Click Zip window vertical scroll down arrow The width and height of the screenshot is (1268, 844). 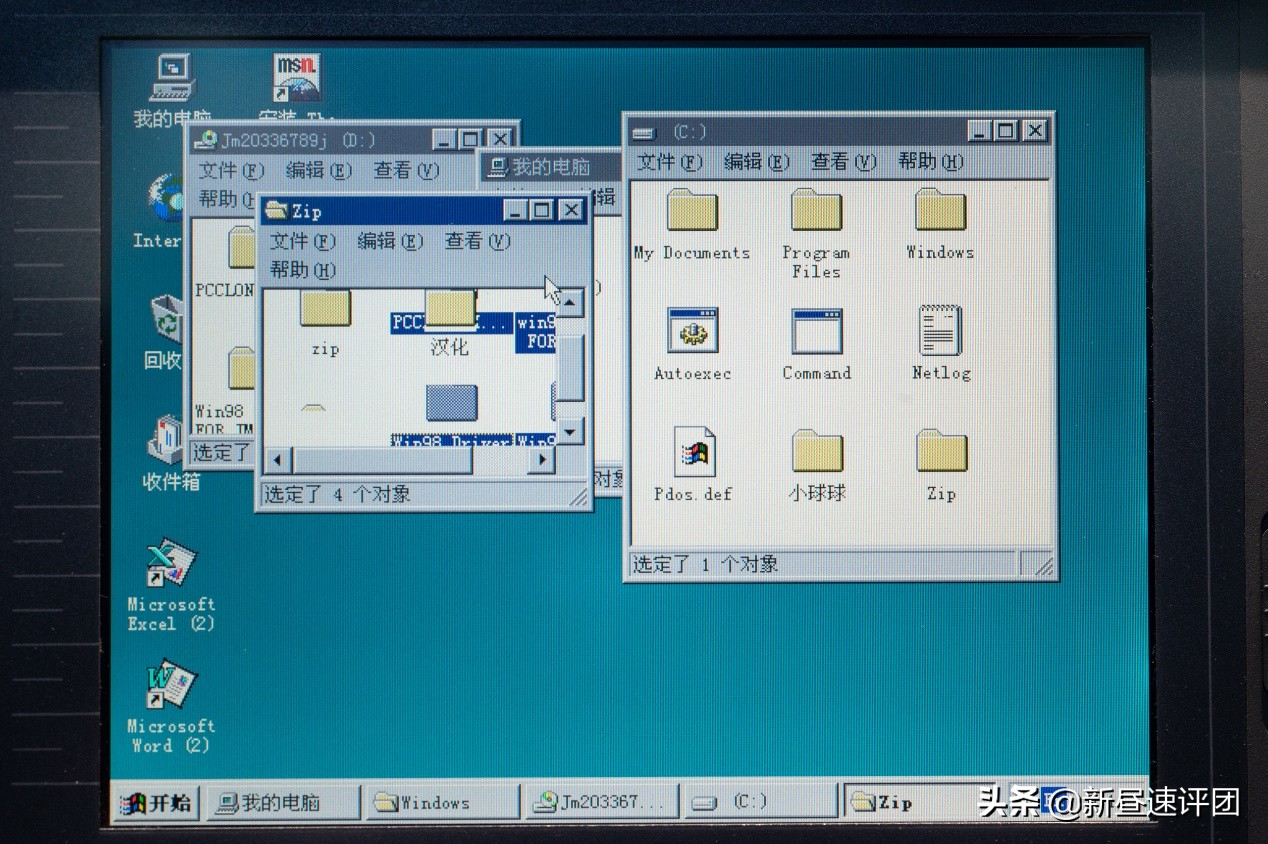click(570, 432)
